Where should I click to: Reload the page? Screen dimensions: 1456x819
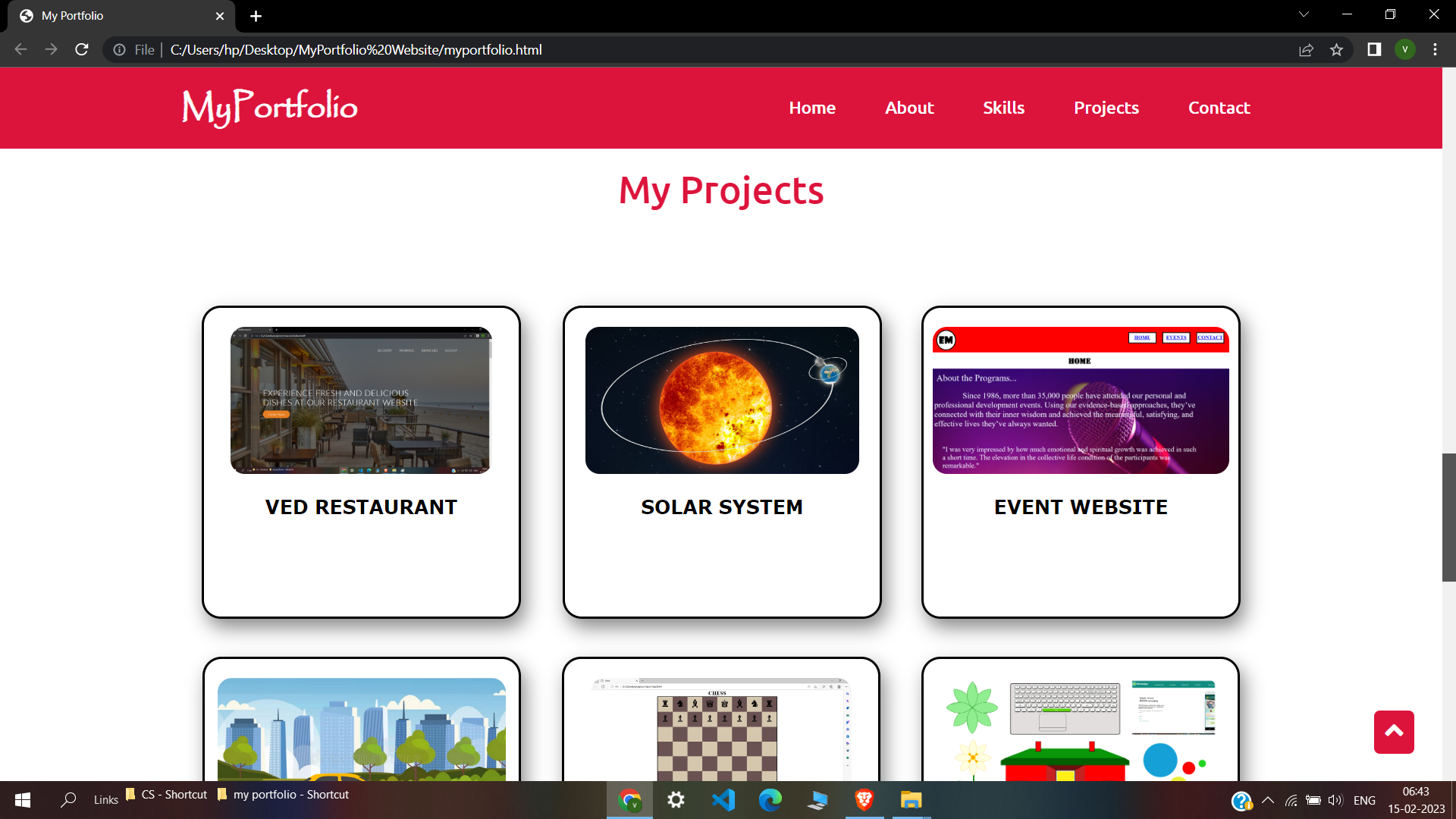(x=81, y=49)
